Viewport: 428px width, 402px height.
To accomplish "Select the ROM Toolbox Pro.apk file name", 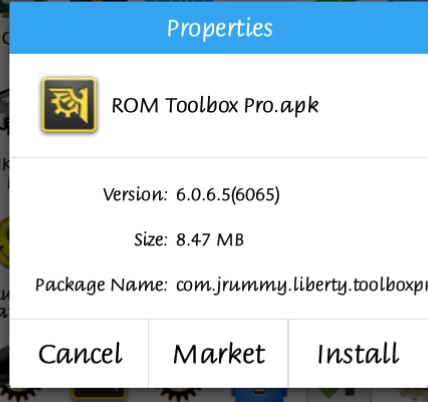I will tap(215, 106).
